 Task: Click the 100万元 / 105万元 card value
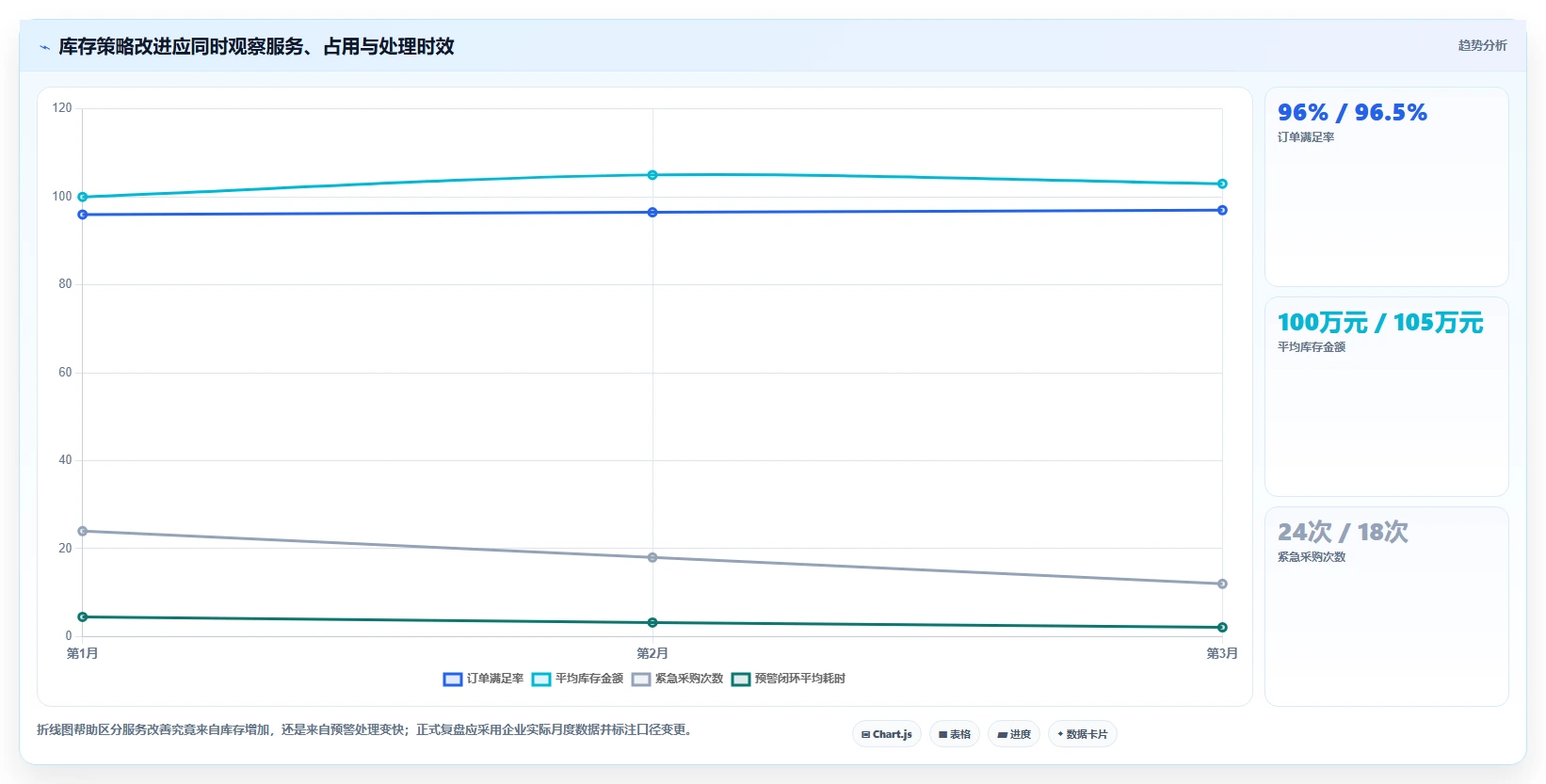pyautogui.click(x=1380, y=323)
